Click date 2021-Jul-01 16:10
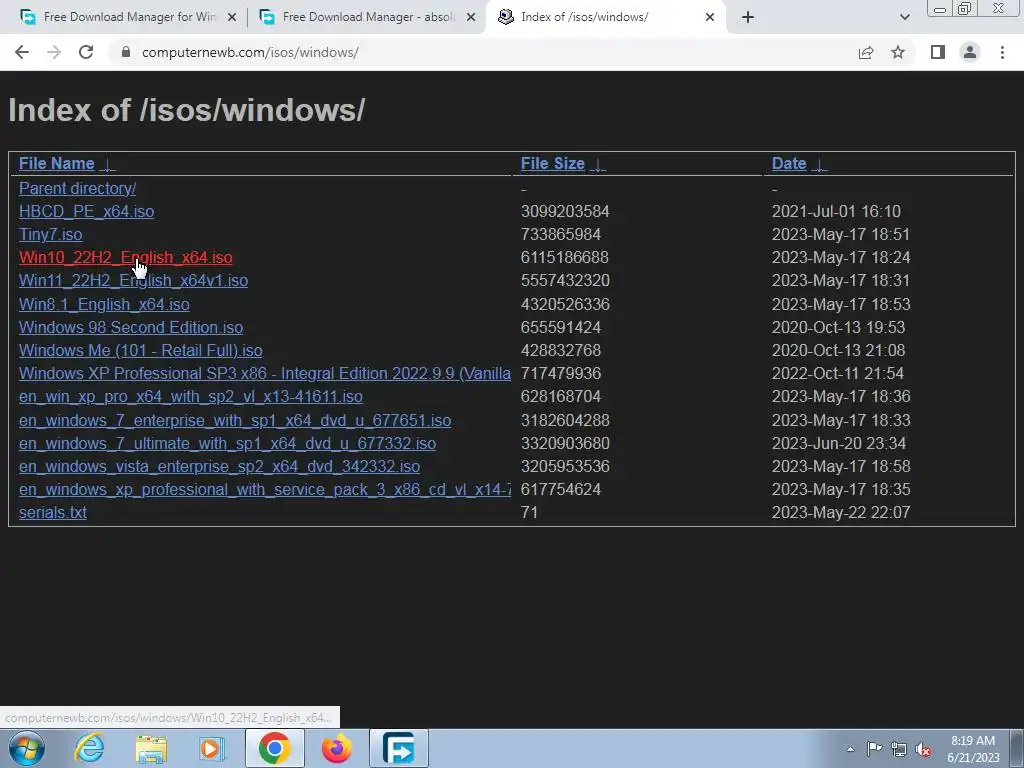The width and height of the screenshot is (1024, 768). click(x=836, y=212)
